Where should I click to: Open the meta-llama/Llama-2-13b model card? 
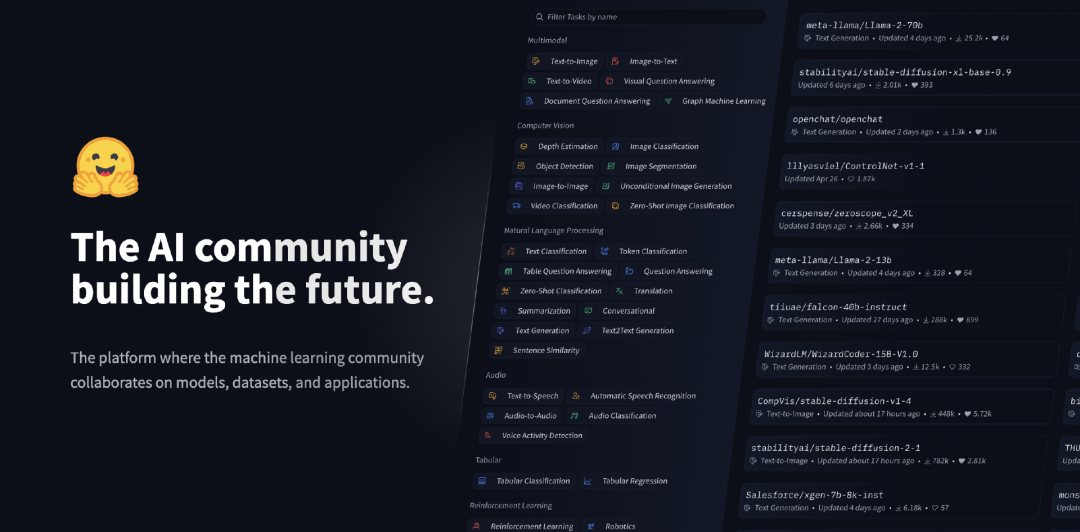coord(919,265)
